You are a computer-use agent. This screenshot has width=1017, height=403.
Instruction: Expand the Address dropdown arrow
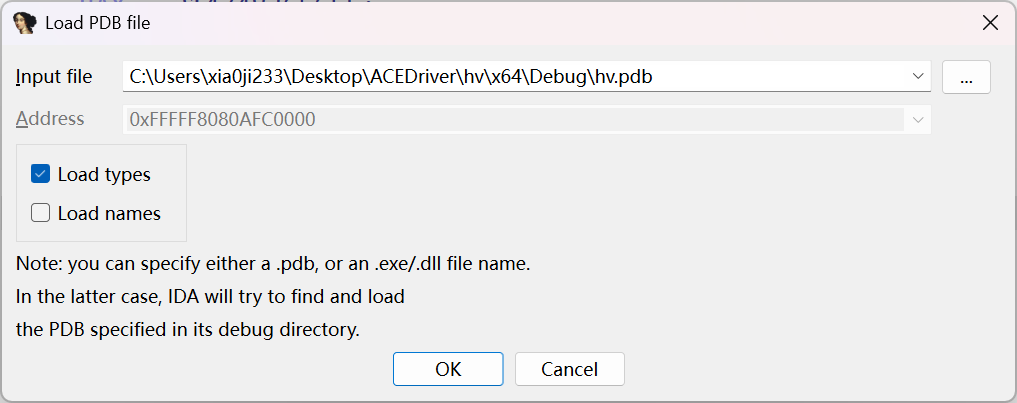click(x=918, y=120)
